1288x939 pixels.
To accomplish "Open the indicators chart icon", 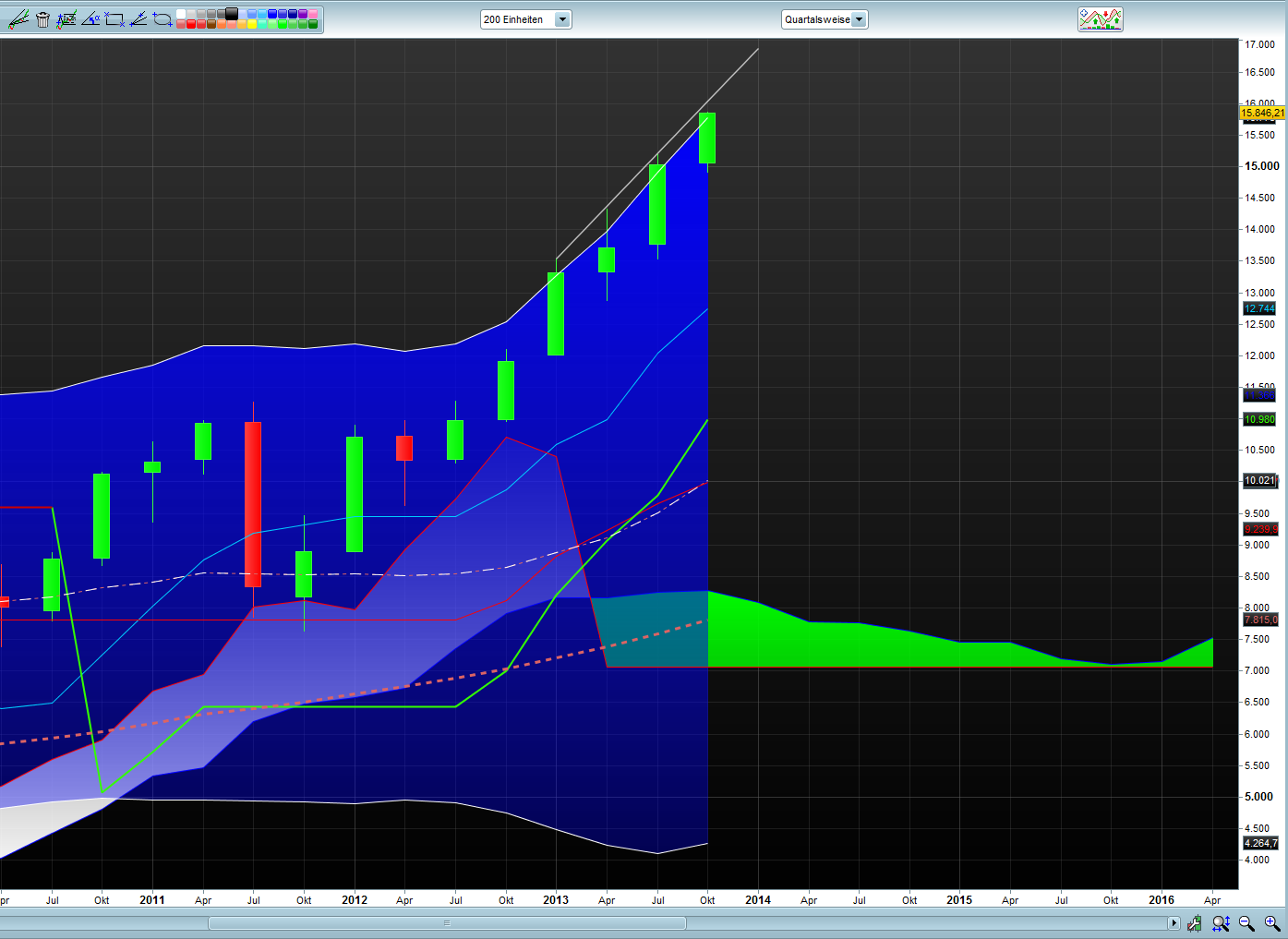I will pos(1100,19).
